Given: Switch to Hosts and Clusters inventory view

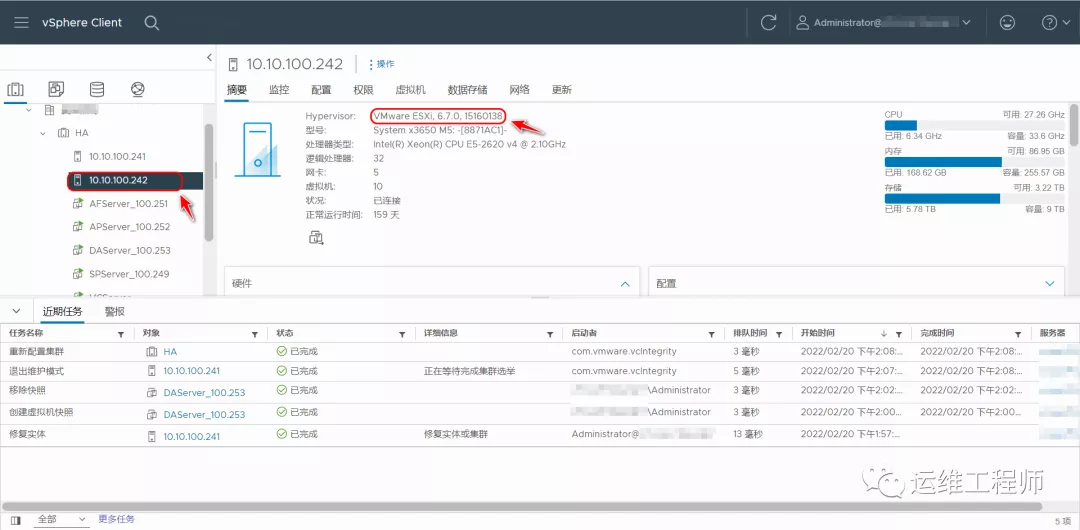Looking at the screenshot, I should (x=16, y=90).
